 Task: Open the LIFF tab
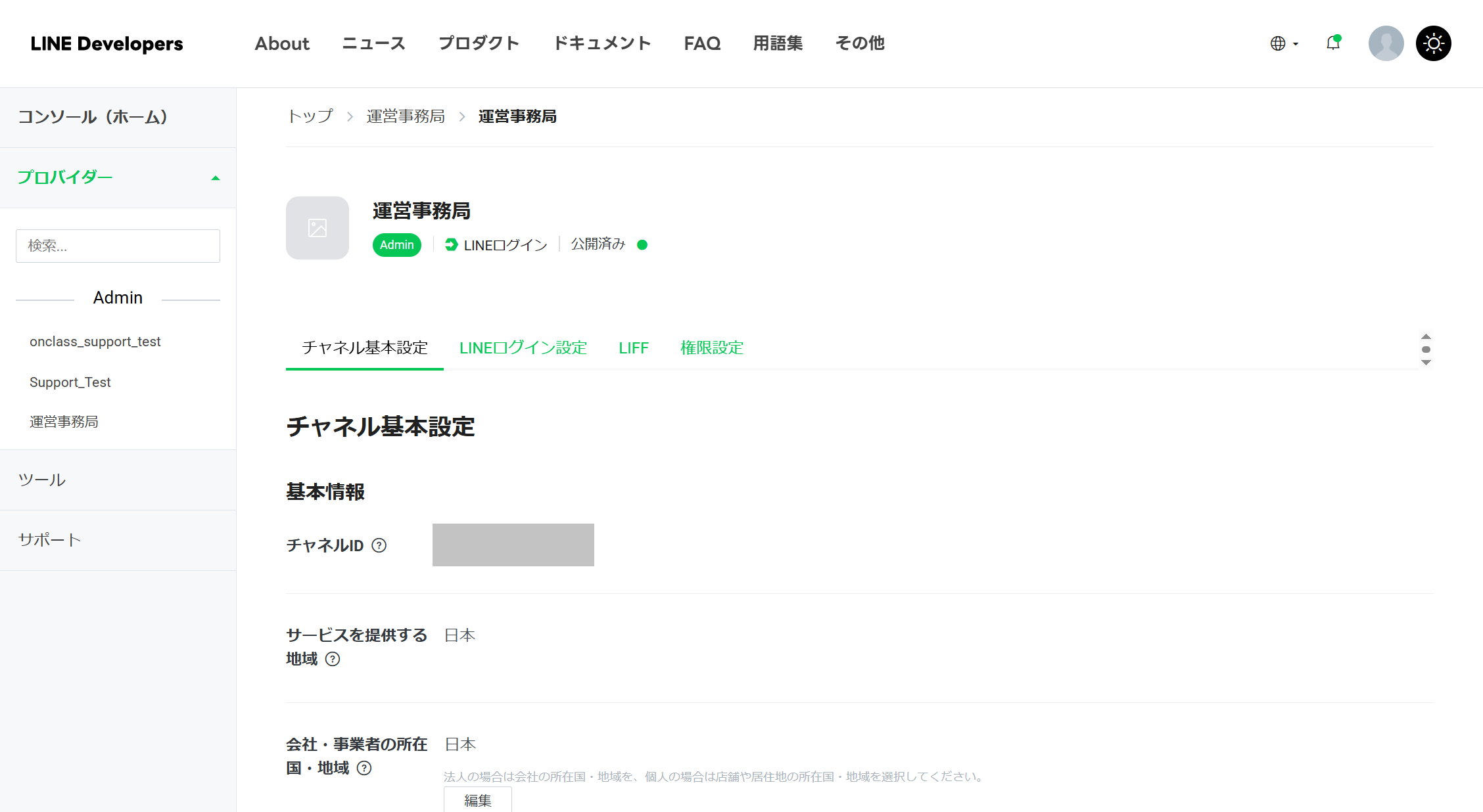pos(633,348)
